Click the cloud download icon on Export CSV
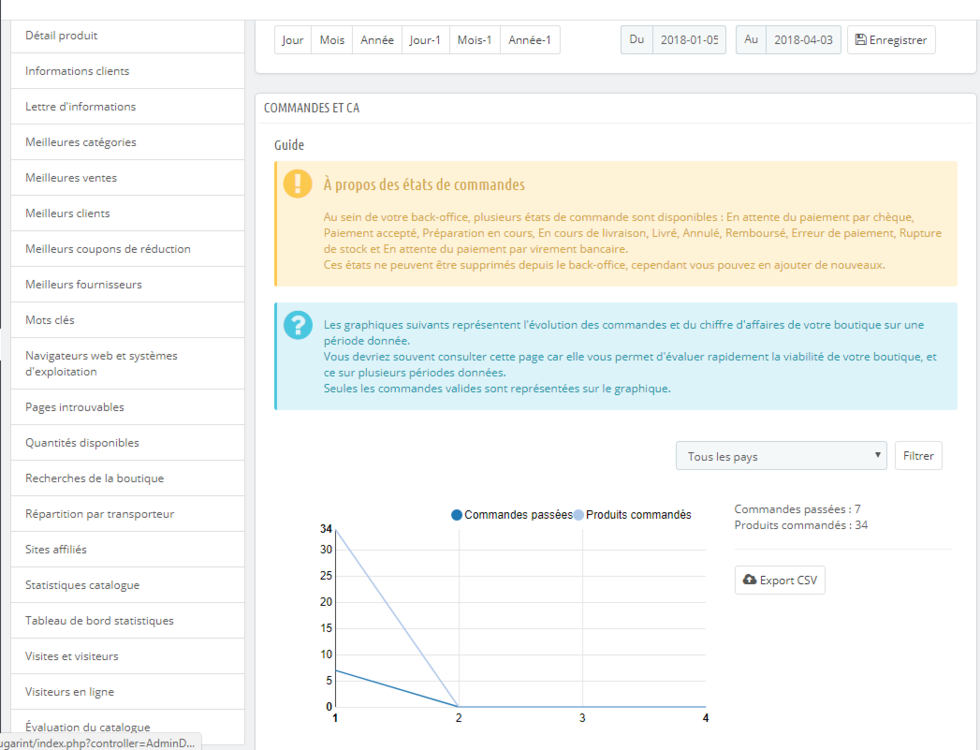Screen dimensions: 980x750 (x=749, y=579)
